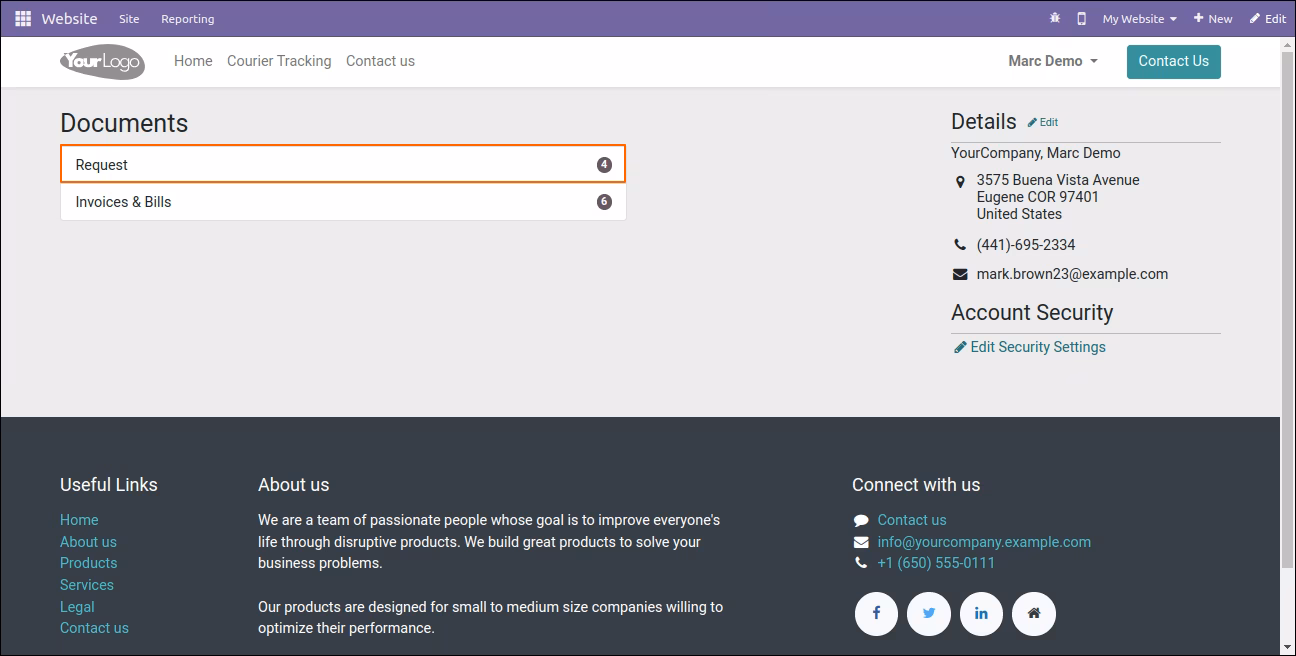The height and width of the screenshot is (656, 1296).
Task: Click the Twitter social icon
Action: coord(929,613)
